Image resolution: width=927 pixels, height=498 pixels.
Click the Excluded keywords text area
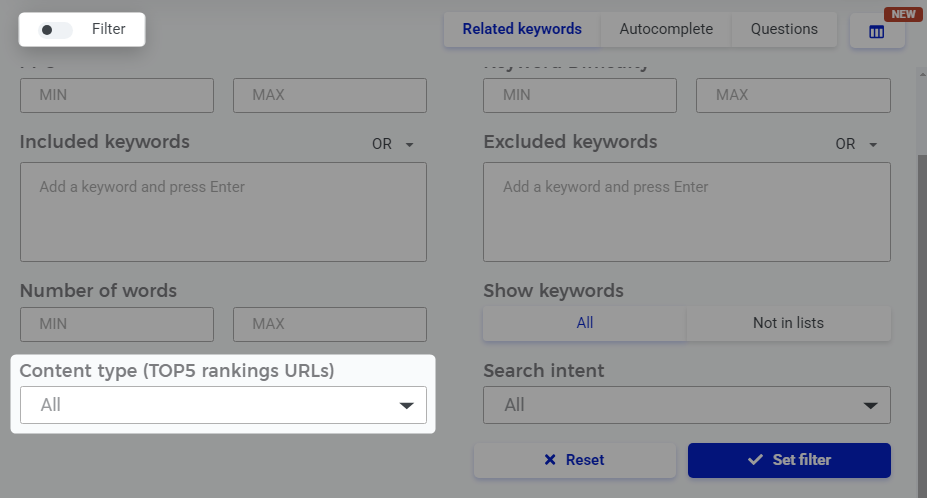[x=686, y=212]
